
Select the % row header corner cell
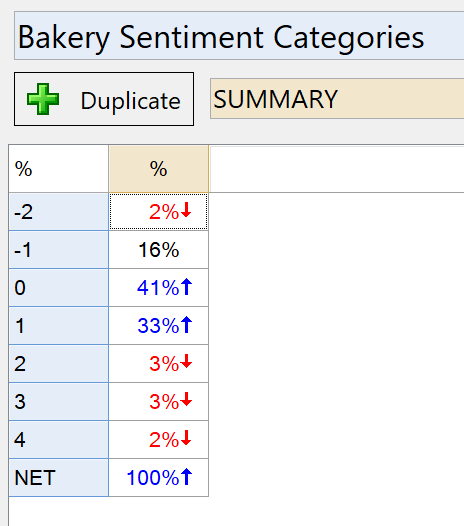click(58, 168)
